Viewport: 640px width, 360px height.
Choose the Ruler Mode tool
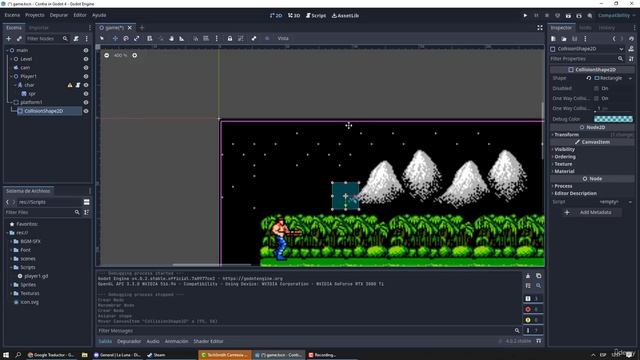[x=182, y=38]
